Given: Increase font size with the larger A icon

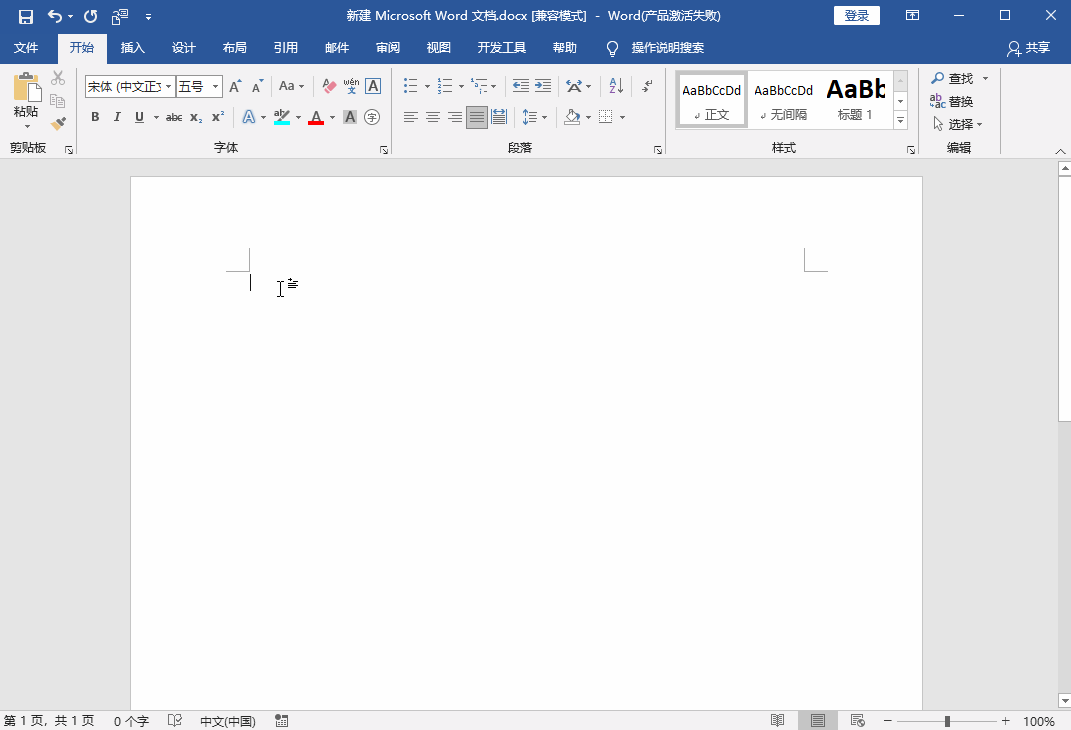Looking at the screenshot, I should click(x=235, y=86).
